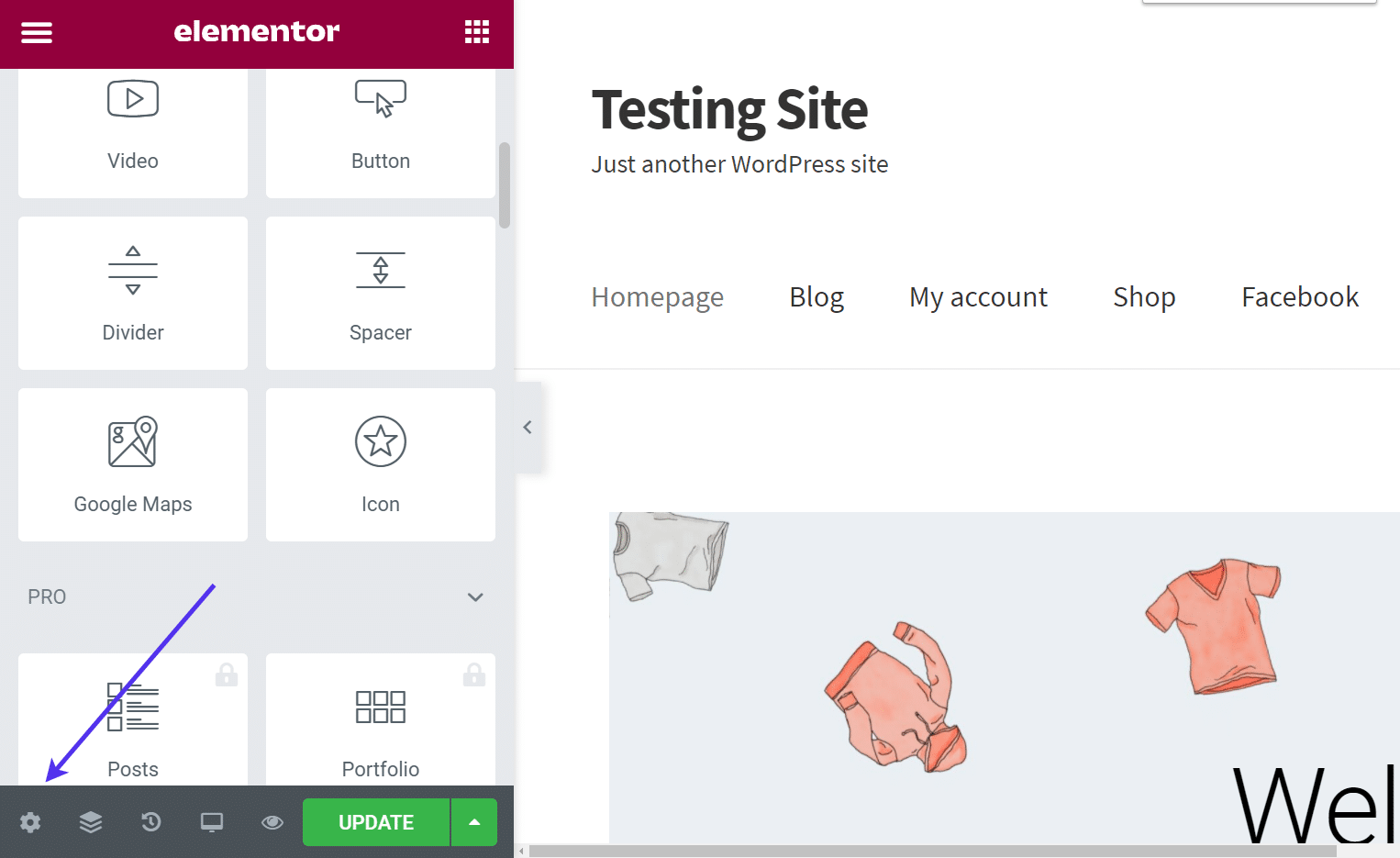Viewport: 1400px width, 858px height.
Task: Open the Shop menu item
Action: (1144, 297)
